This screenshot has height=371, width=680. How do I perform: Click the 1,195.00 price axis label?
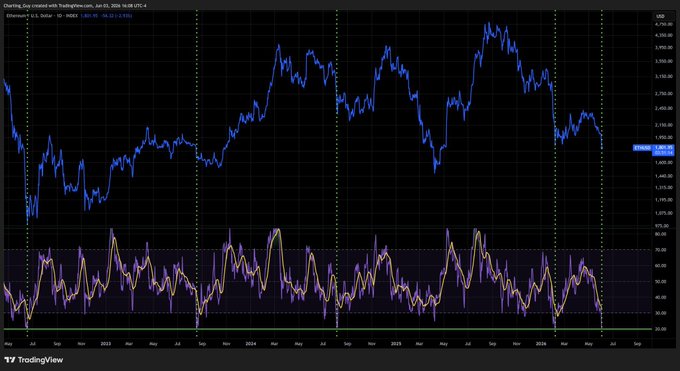click(664, 200)
